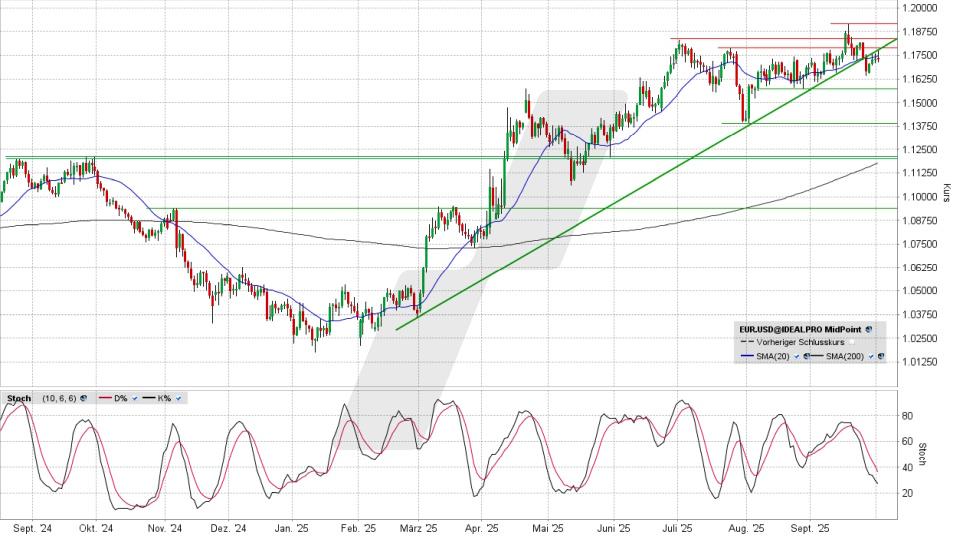Hide the D% stochastic line checkbox

133,398
